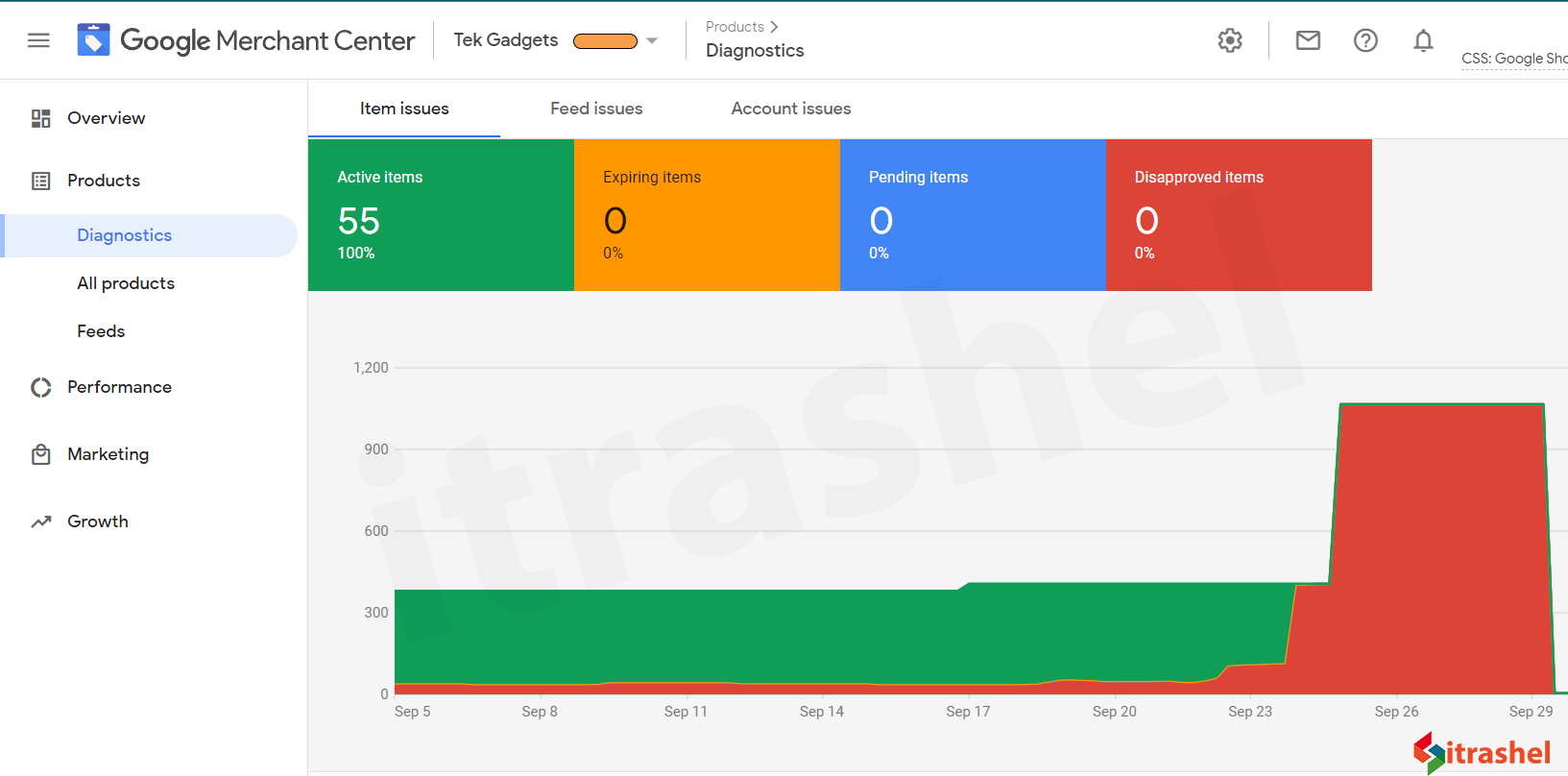Select the red Disapproved items tile
The height and width of the screenshot is (776, 1568).
click(1239, 215)
